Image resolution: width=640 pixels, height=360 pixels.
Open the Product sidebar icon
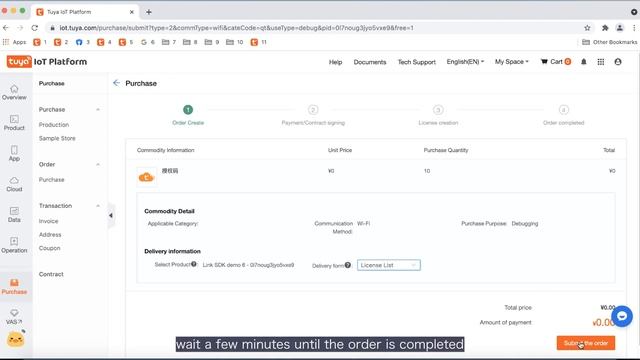pyautogui.click(x=14, y=123)
